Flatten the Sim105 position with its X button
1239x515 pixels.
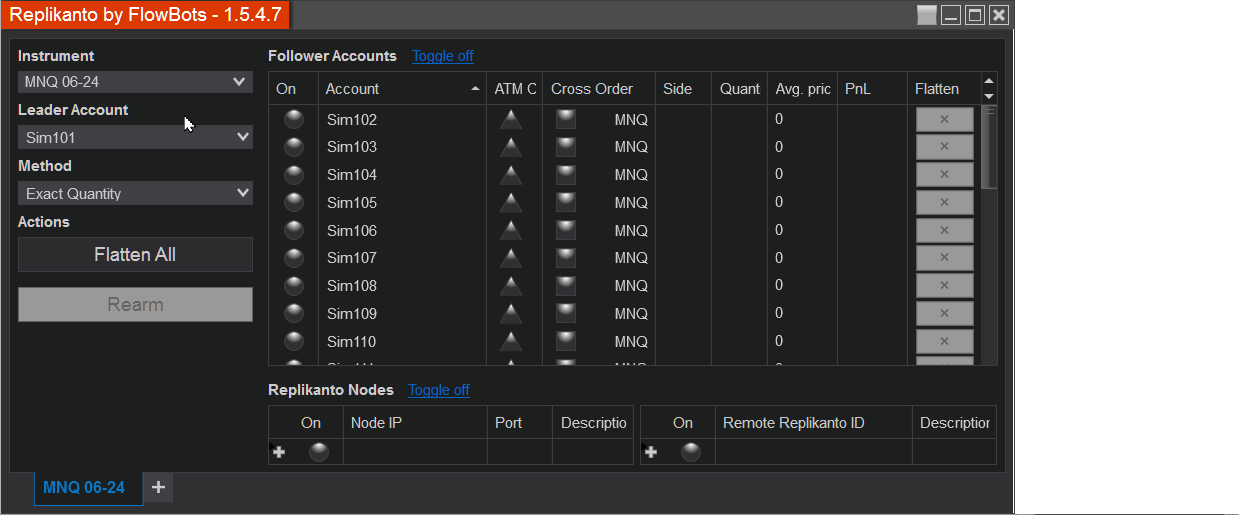(944, 203)
